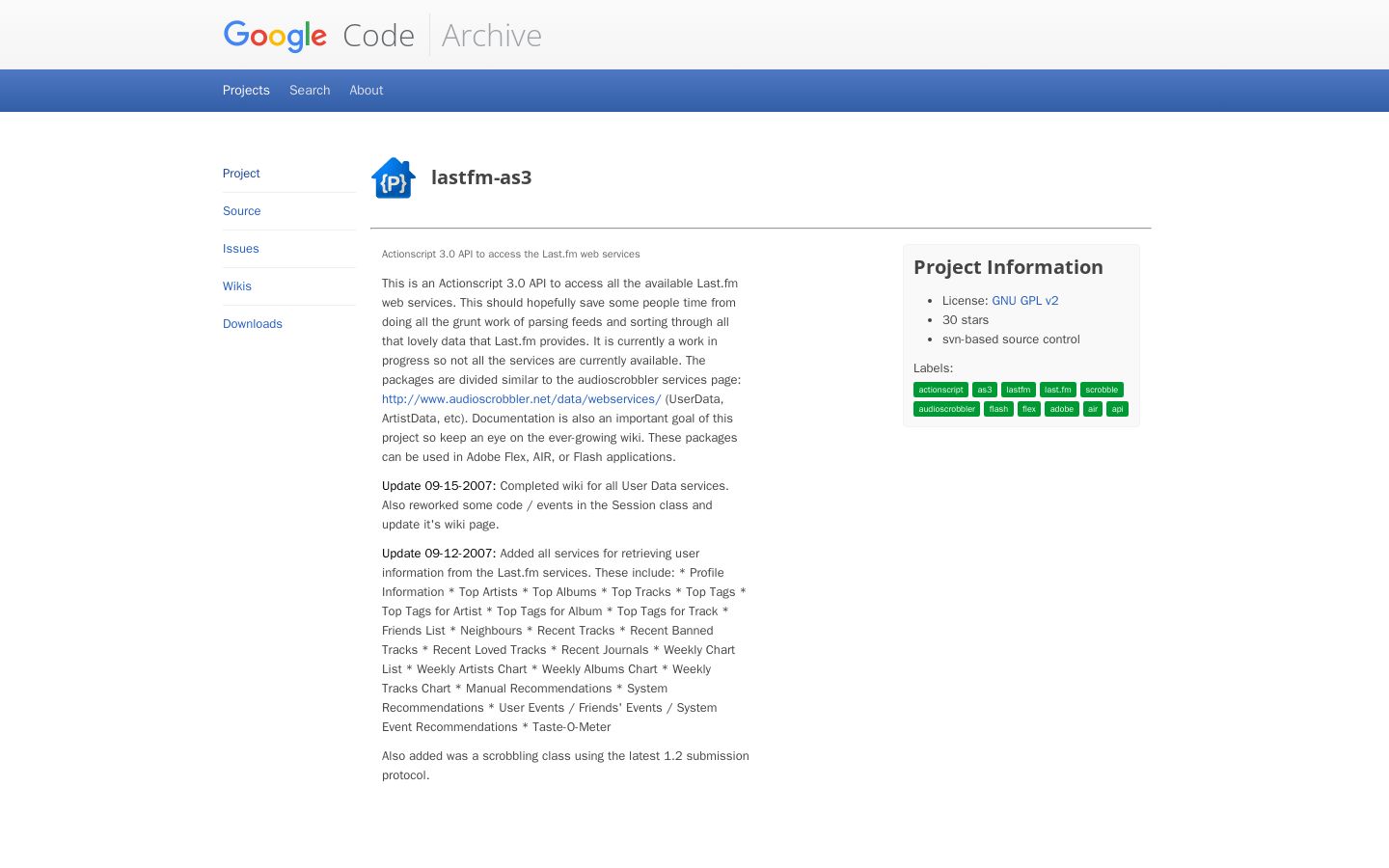
Task: Open the audioscrobbler.net webservices link
Action: pos(522,399)
